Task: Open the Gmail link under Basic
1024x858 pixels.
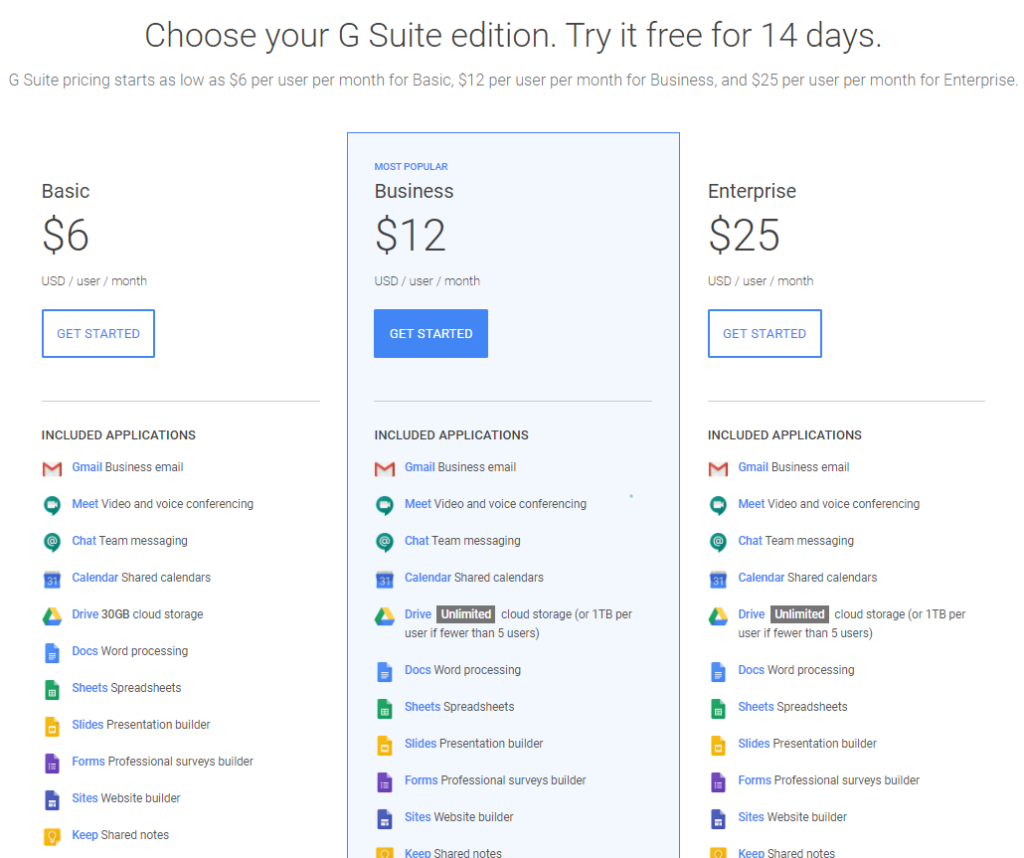Action: (87, 467)
